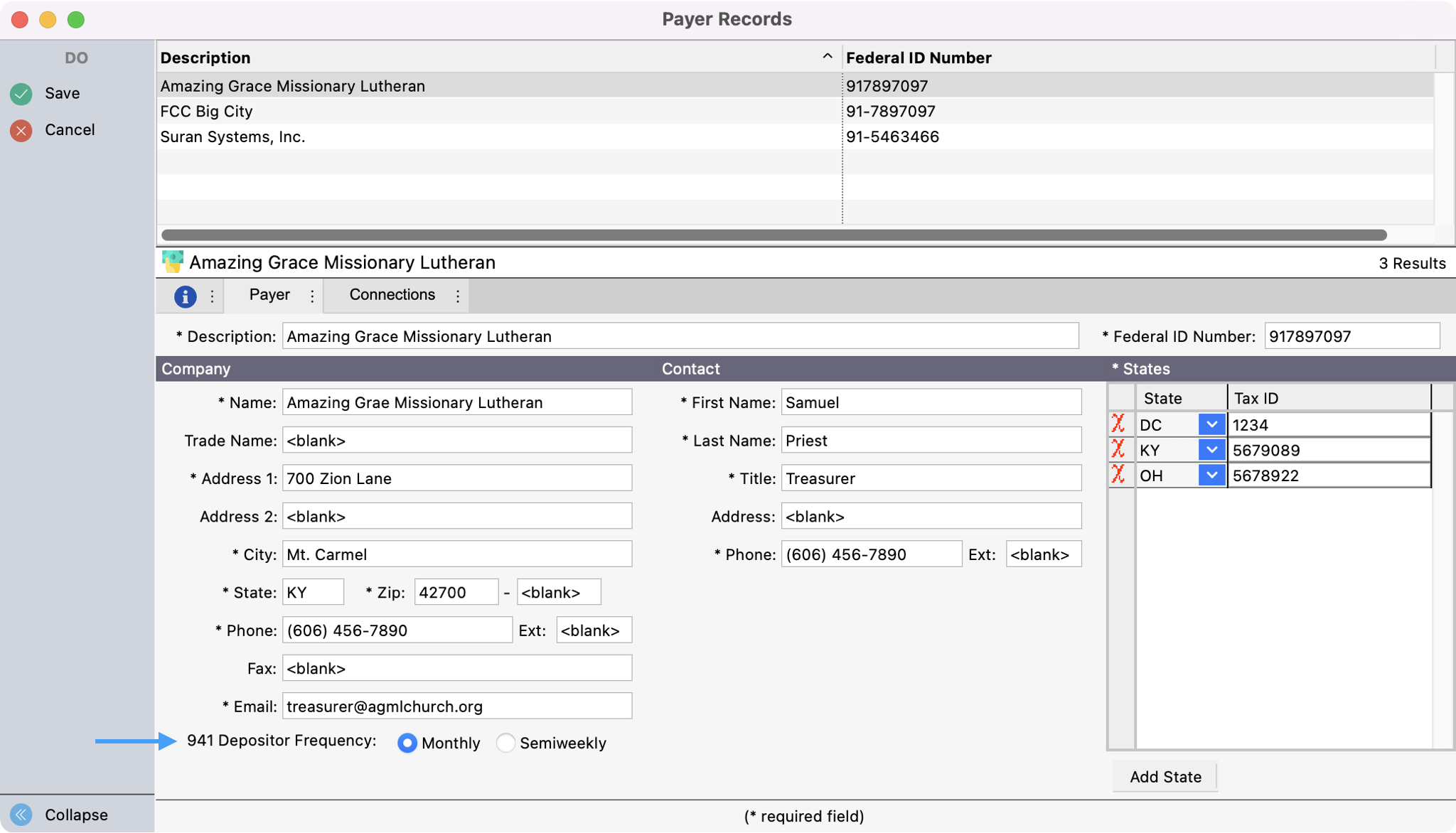Remove the OH state row
This screenshot has height=833, width=1456.
coord(1118,475)
